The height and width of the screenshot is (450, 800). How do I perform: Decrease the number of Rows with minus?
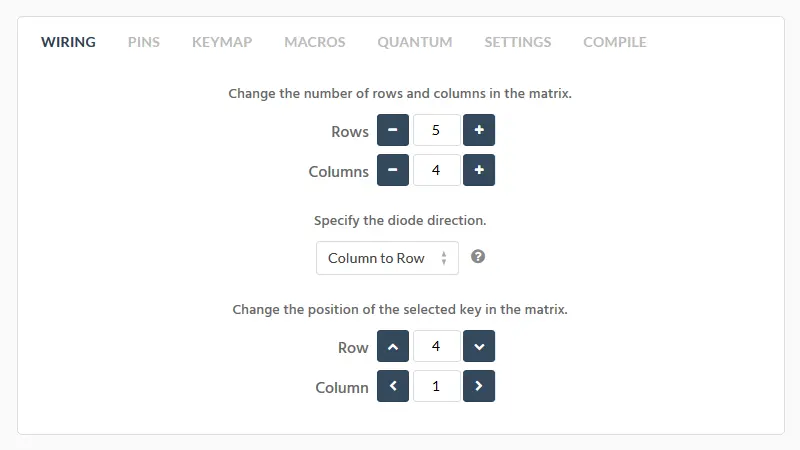(x=393, y=130)
